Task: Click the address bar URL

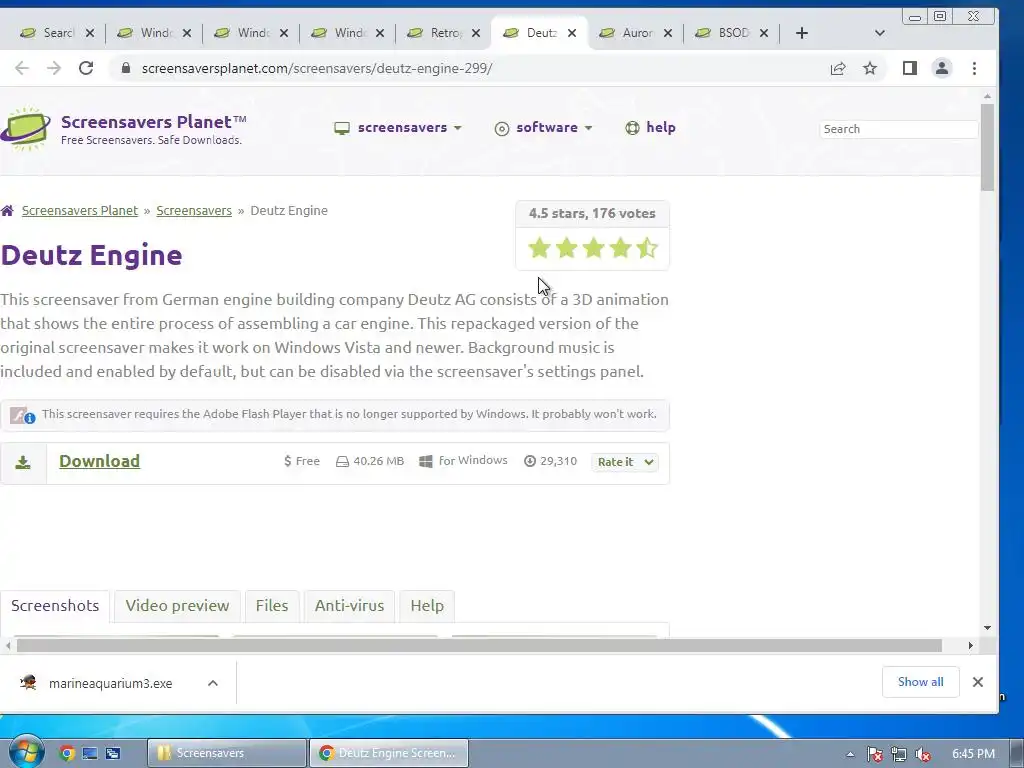Action: 317,68
